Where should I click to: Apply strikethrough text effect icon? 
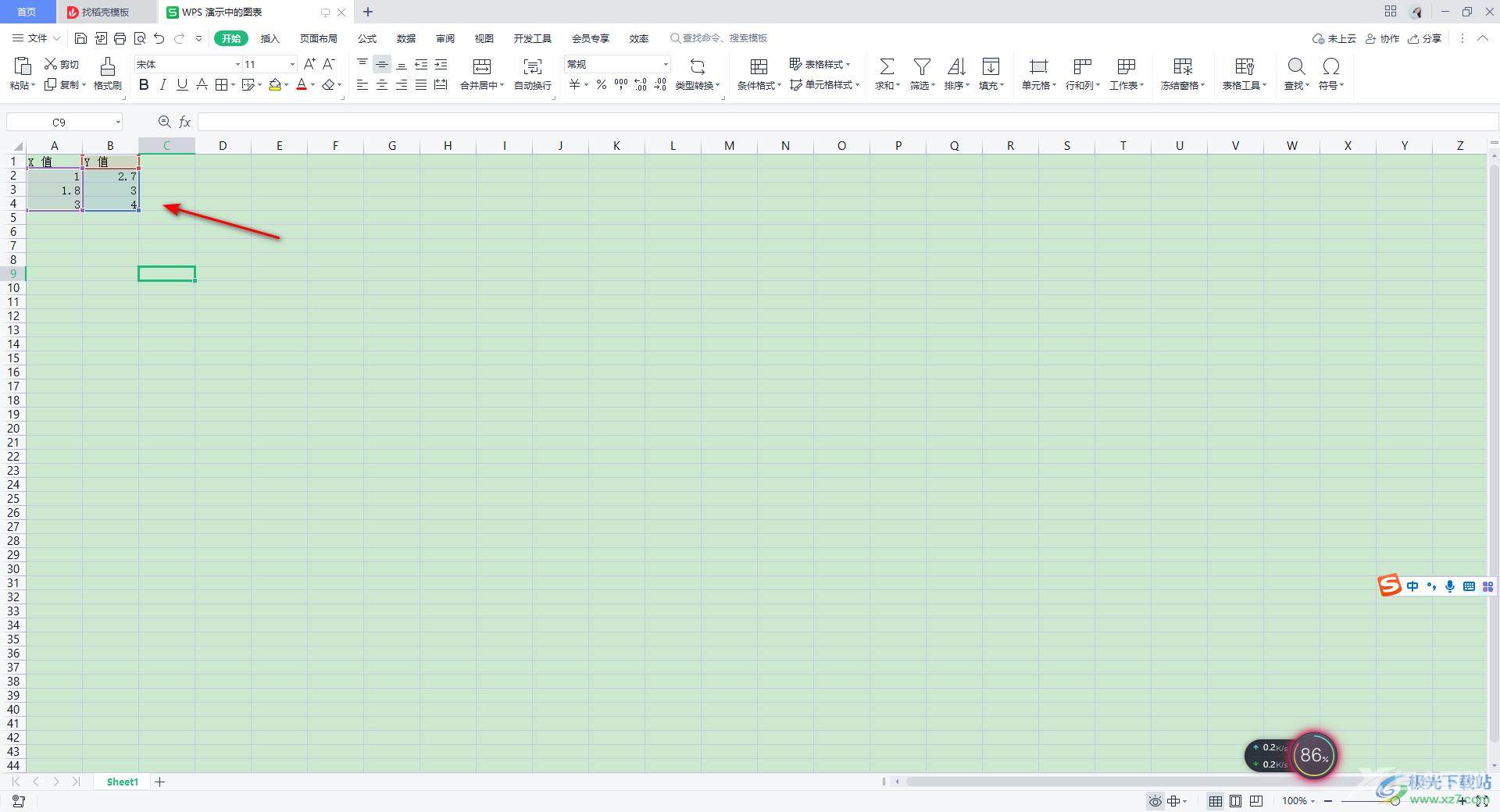[202, 84]
